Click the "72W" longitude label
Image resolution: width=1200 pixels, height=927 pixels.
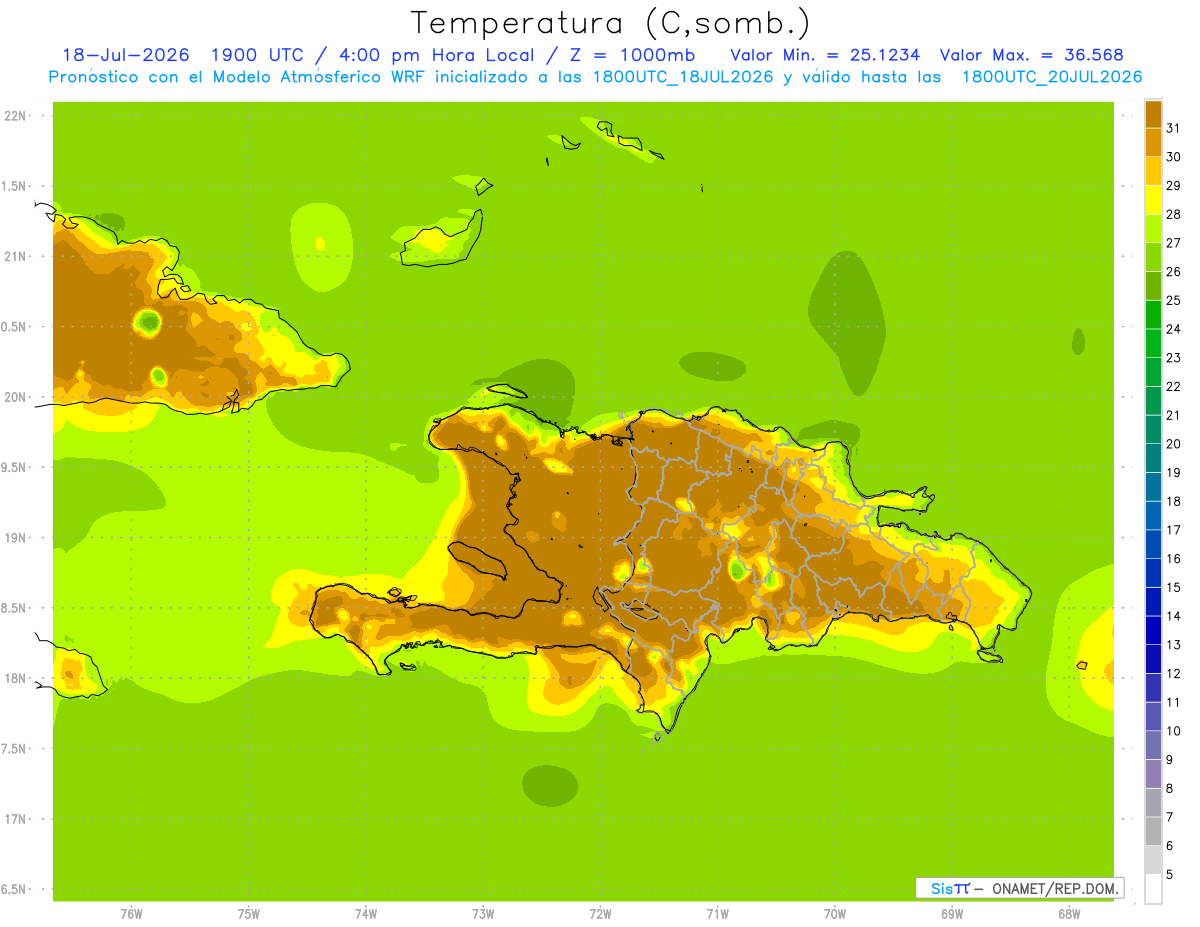click(600, 914)
